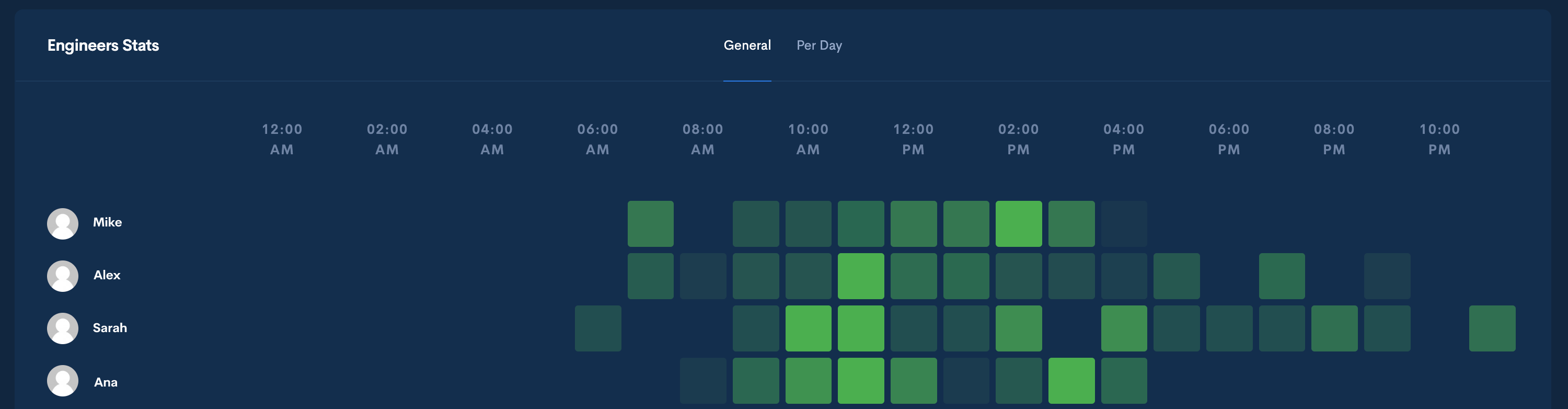Click Ana's avatar icon
1568x409 pixels.
pyautogui.click(x=63, y=381)
